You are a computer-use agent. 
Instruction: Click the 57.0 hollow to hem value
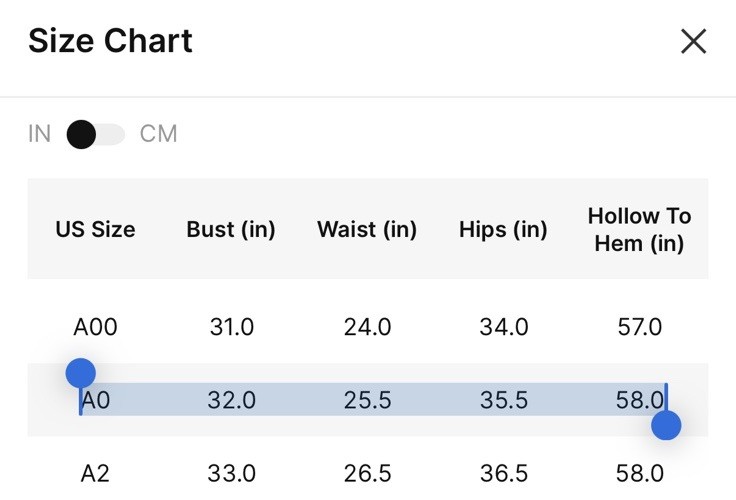coord(640,327)
